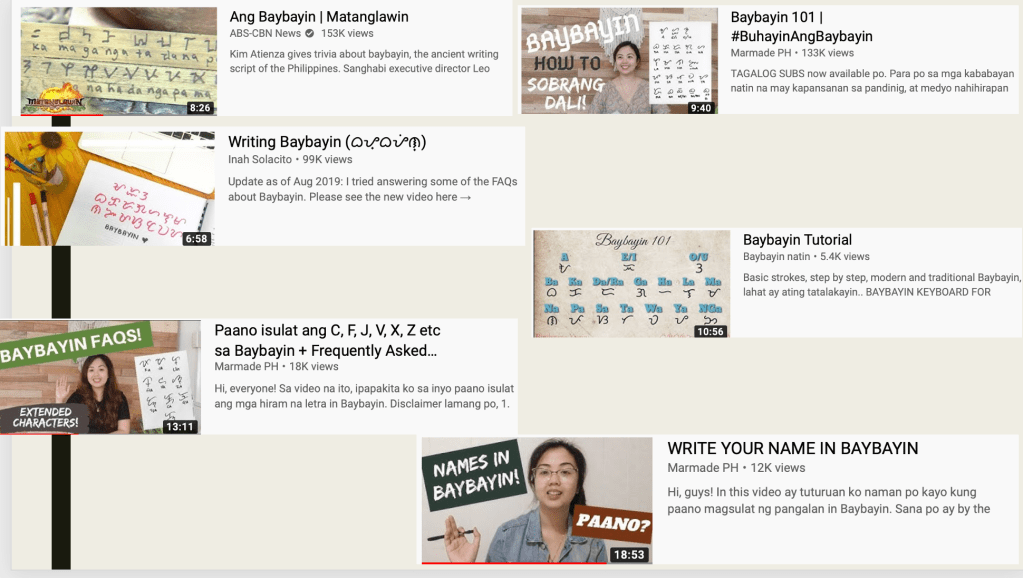Go to Marmade PH under Baybayin 101
This screenshot has width=1023, height=578.
click(x=761, y=53)
